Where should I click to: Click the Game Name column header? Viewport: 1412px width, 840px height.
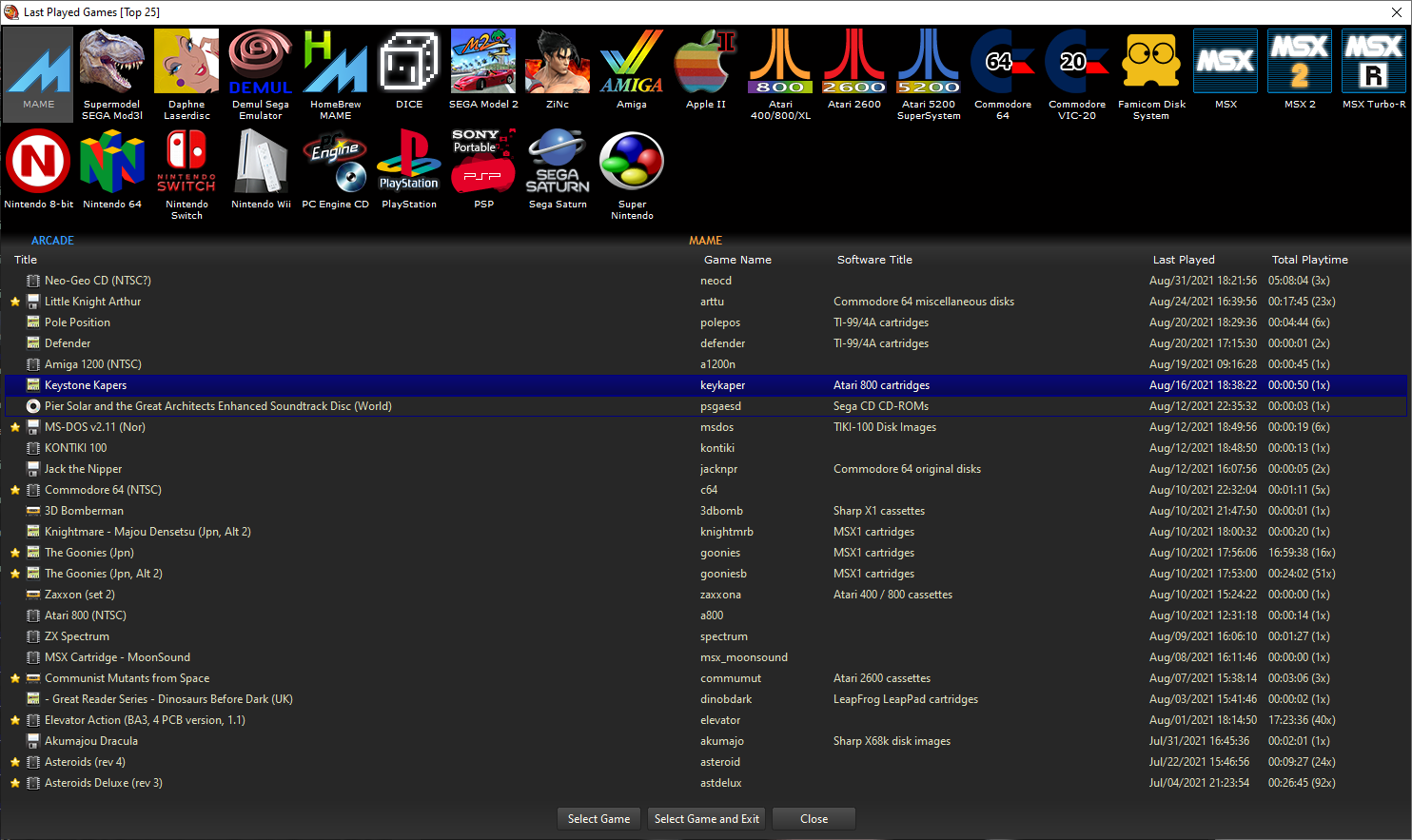coord(737,260)
